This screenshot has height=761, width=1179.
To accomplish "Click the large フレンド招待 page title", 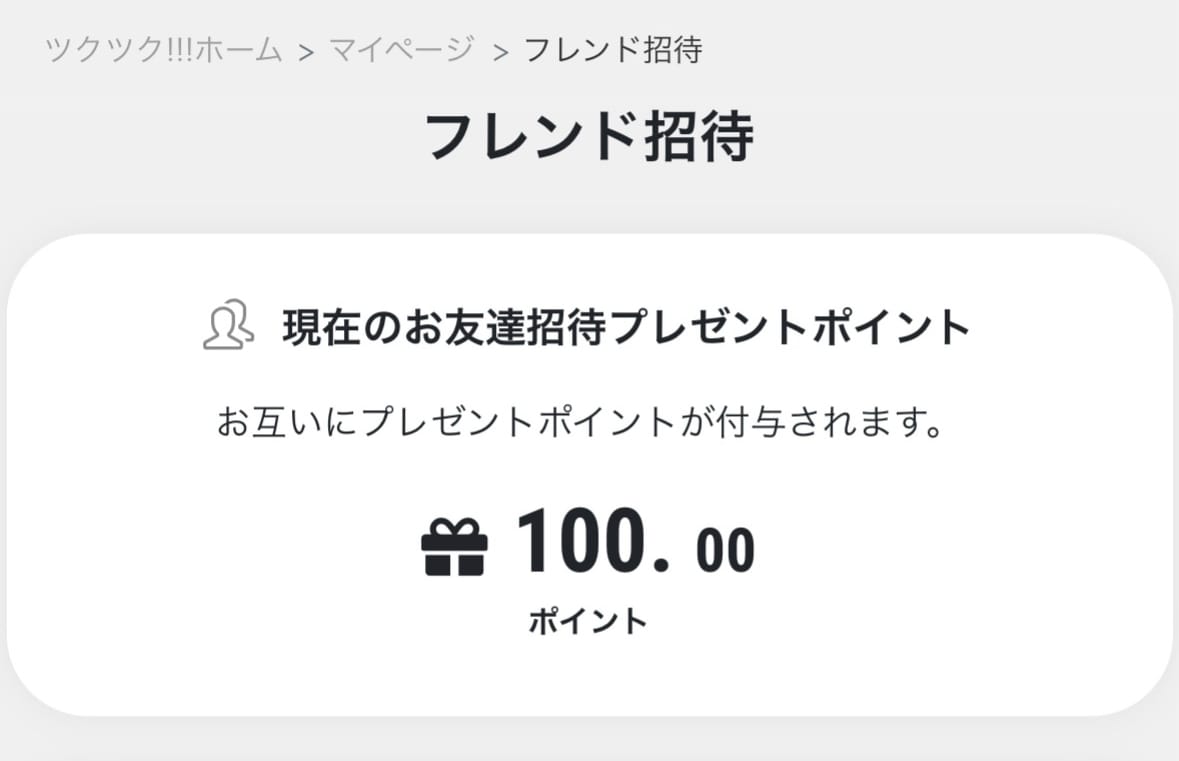I will 589,137.
